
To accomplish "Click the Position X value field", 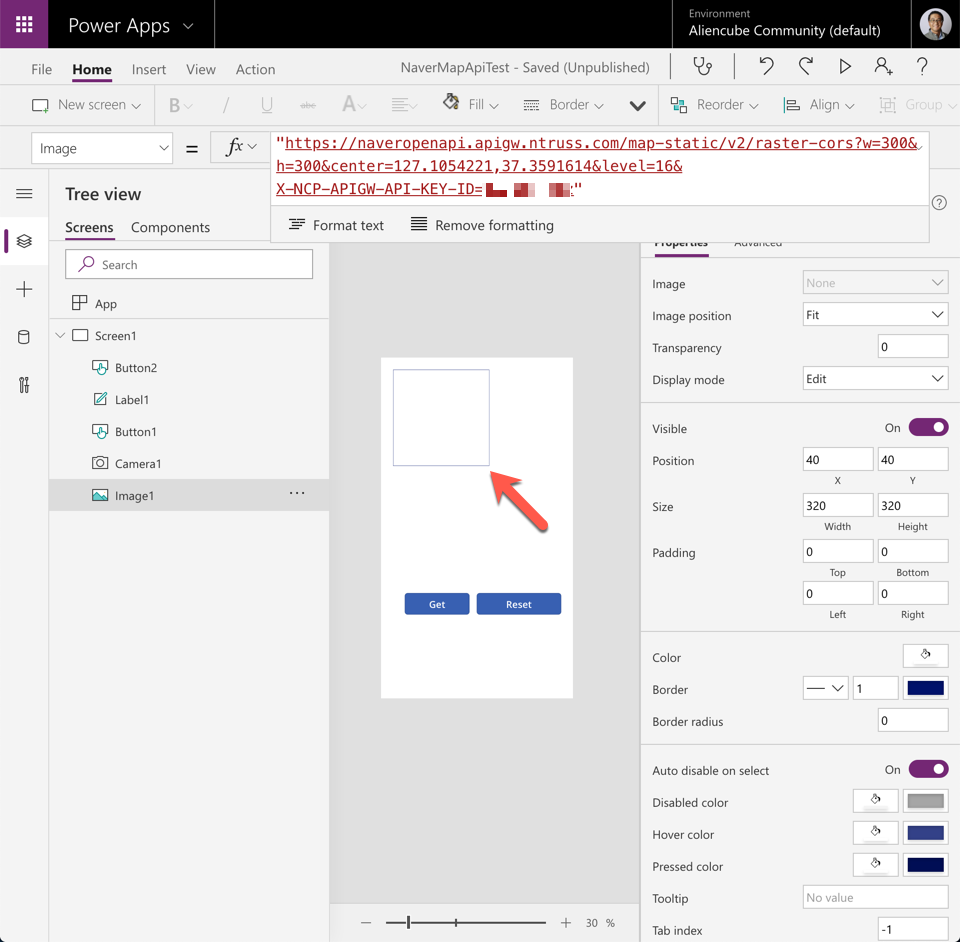I will coord(838,459).
